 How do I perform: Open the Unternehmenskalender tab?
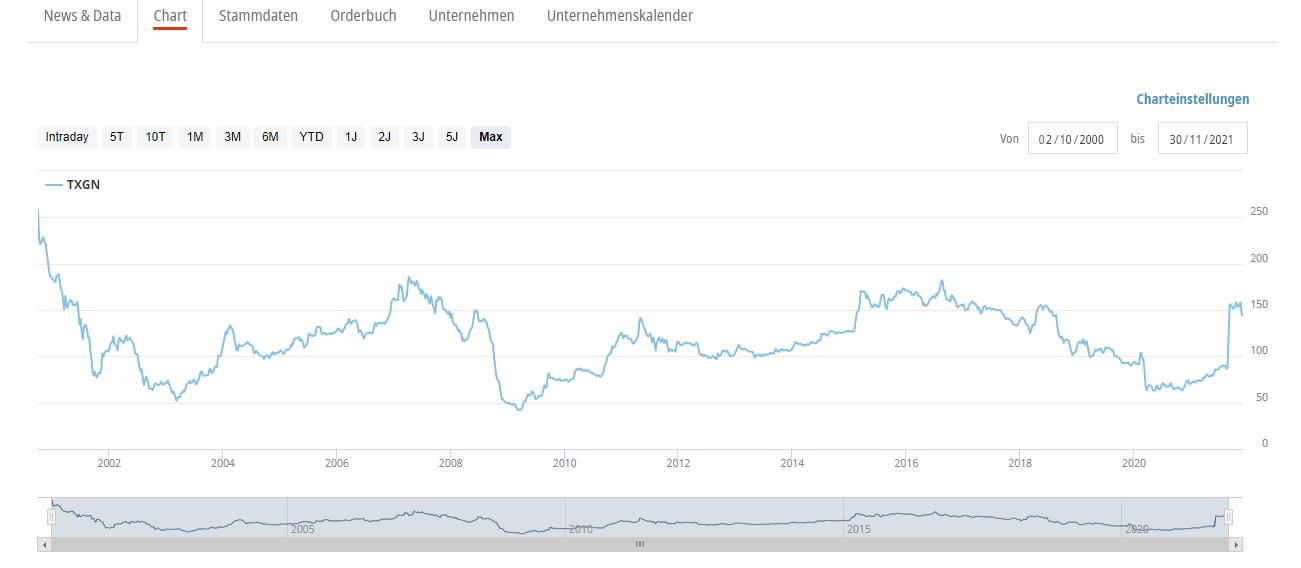[619, 16]
